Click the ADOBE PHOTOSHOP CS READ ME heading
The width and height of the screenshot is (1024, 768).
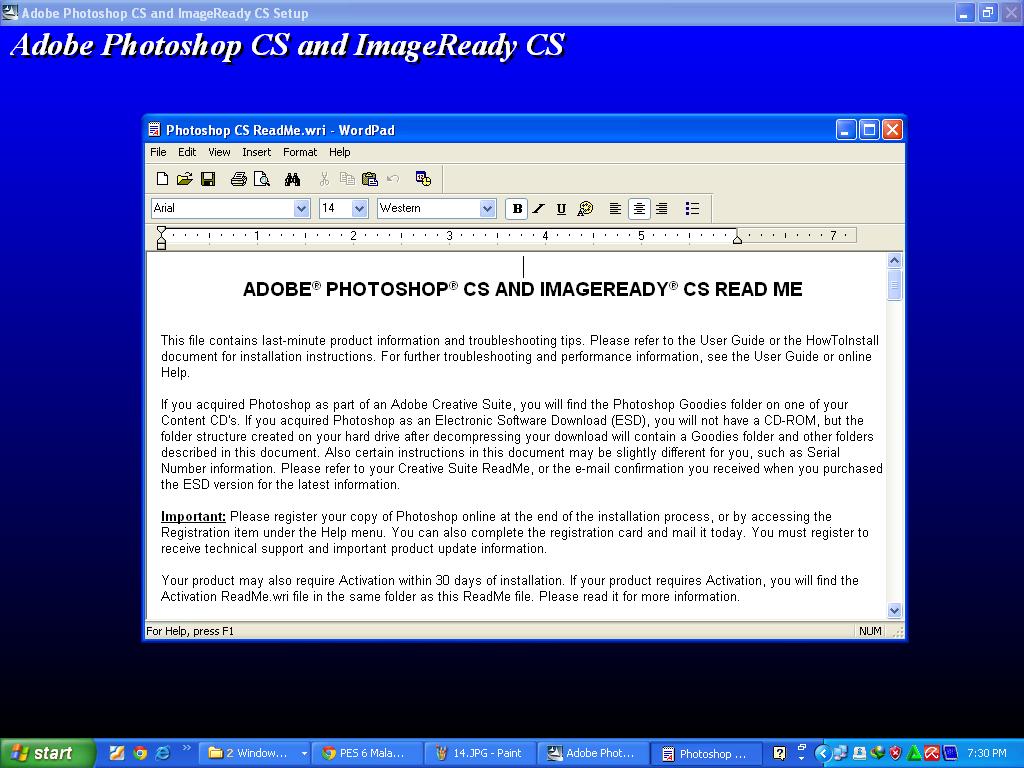coord(522,289)
